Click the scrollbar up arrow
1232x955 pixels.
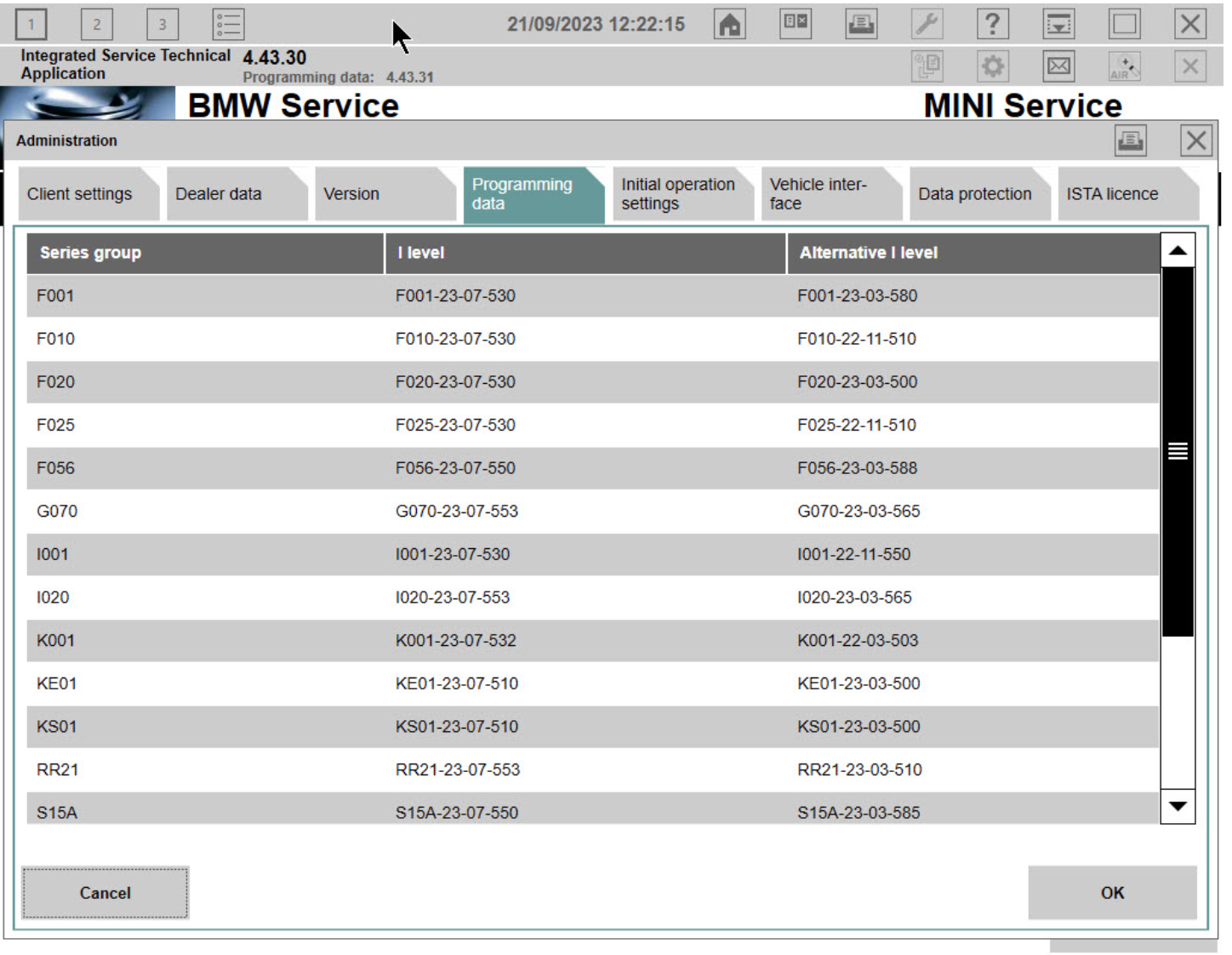1178,251
